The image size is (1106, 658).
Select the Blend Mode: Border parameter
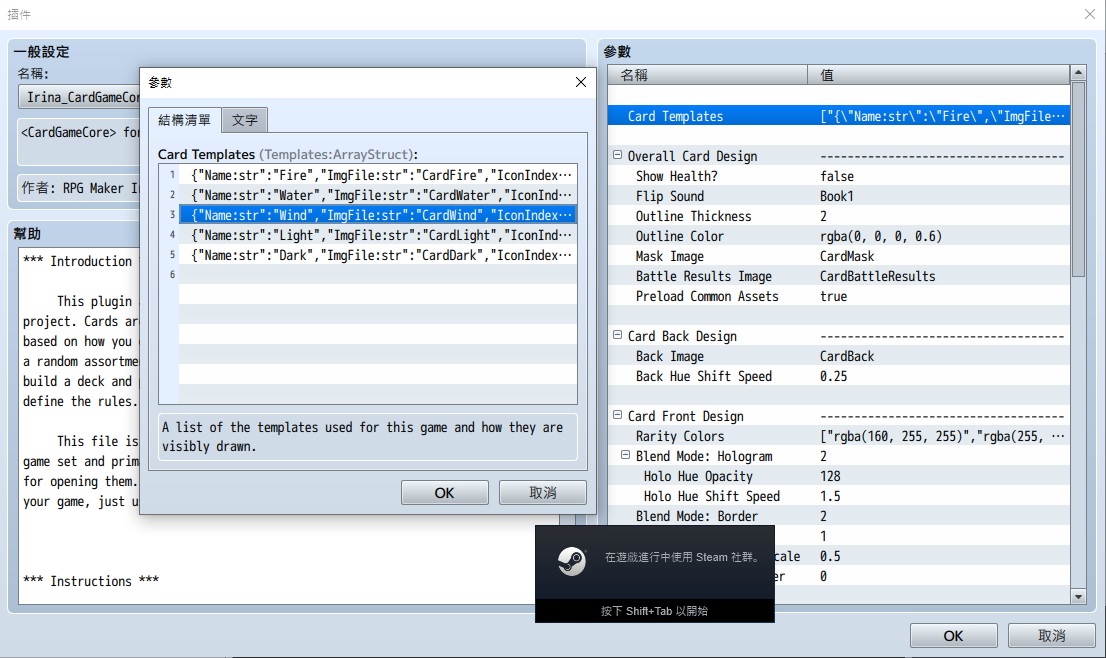pyautogui.click(x=839, y=516)
